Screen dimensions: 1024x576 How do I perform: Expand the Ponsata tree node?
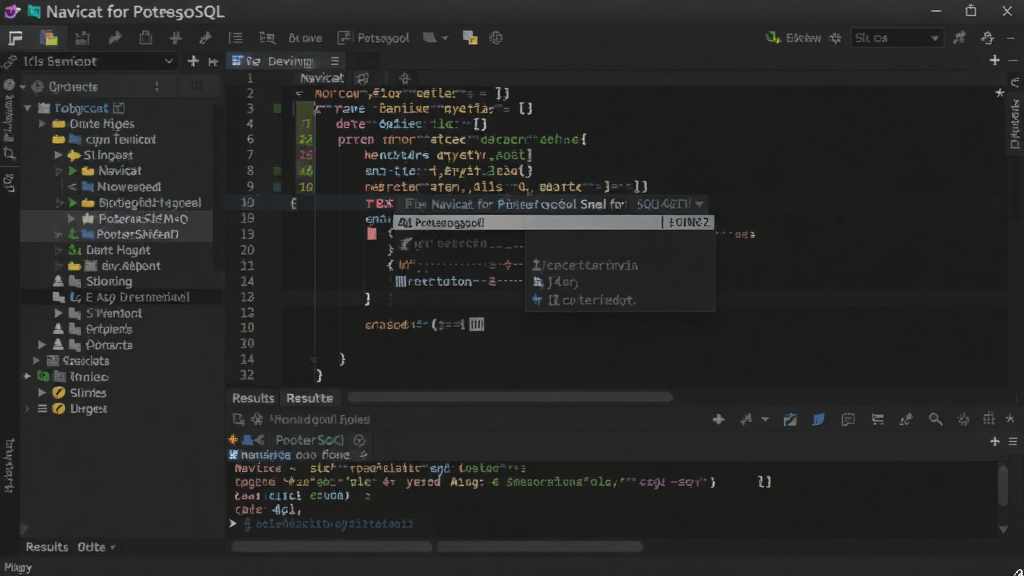(42, 345)
